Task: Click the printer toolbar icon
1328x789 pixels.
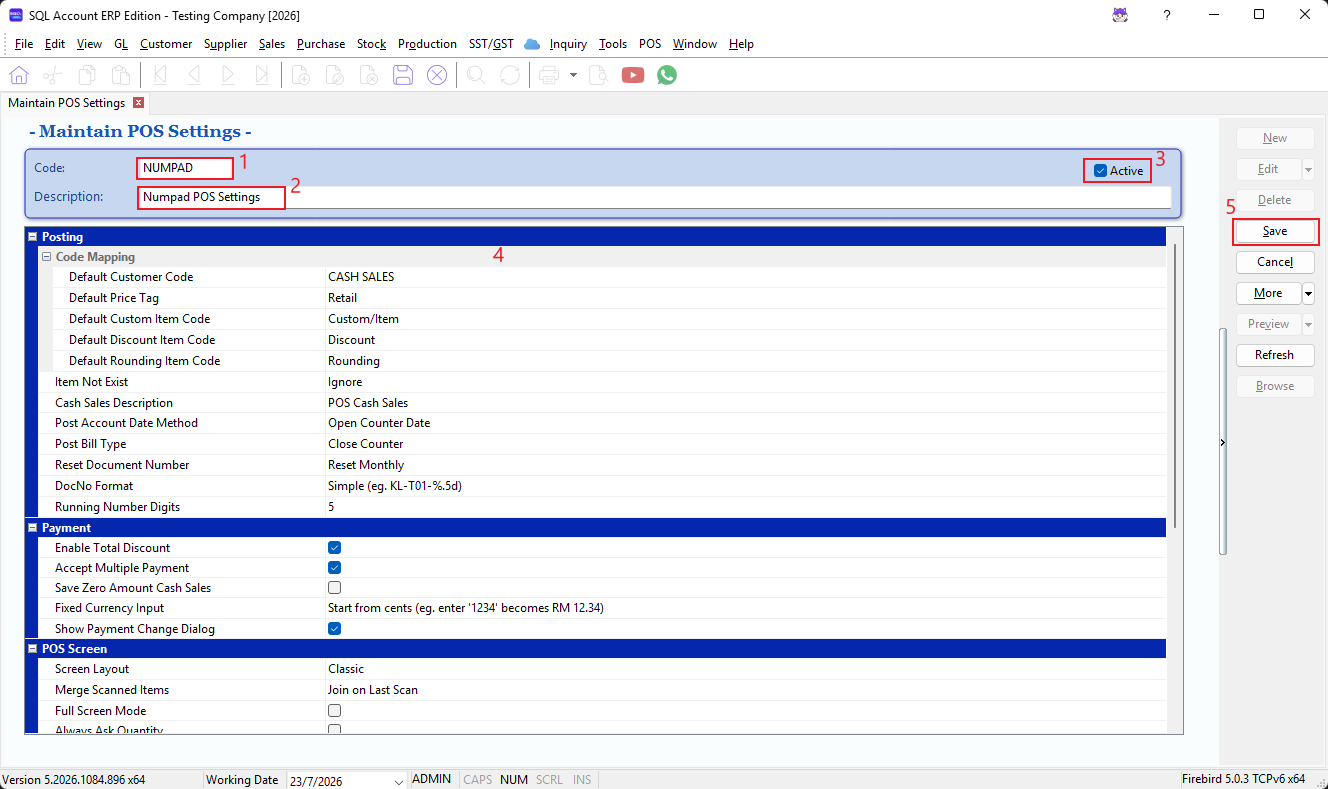Action: 549,75
